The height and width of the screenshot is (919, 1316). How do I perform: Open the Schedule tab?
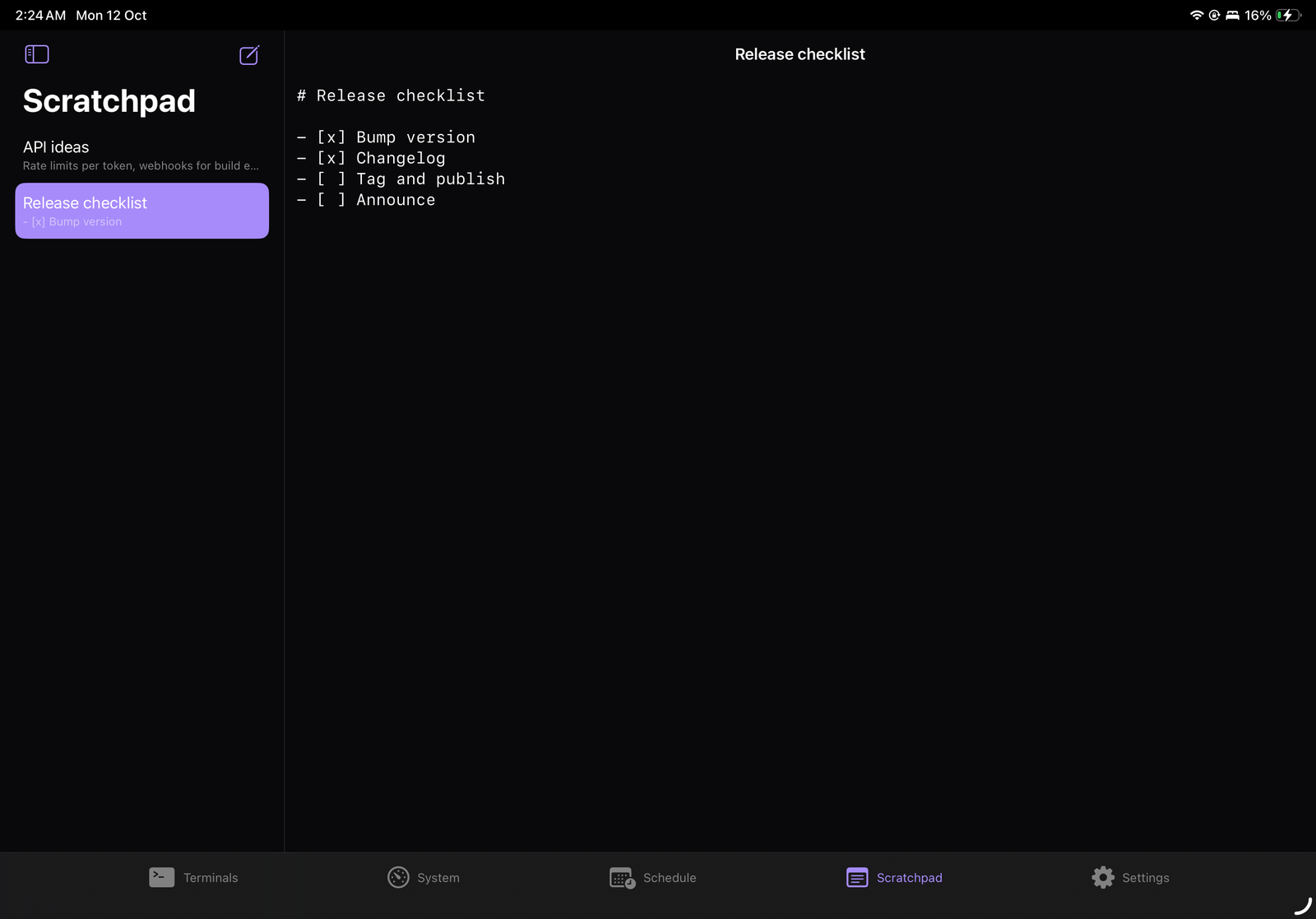click(653, 878)
